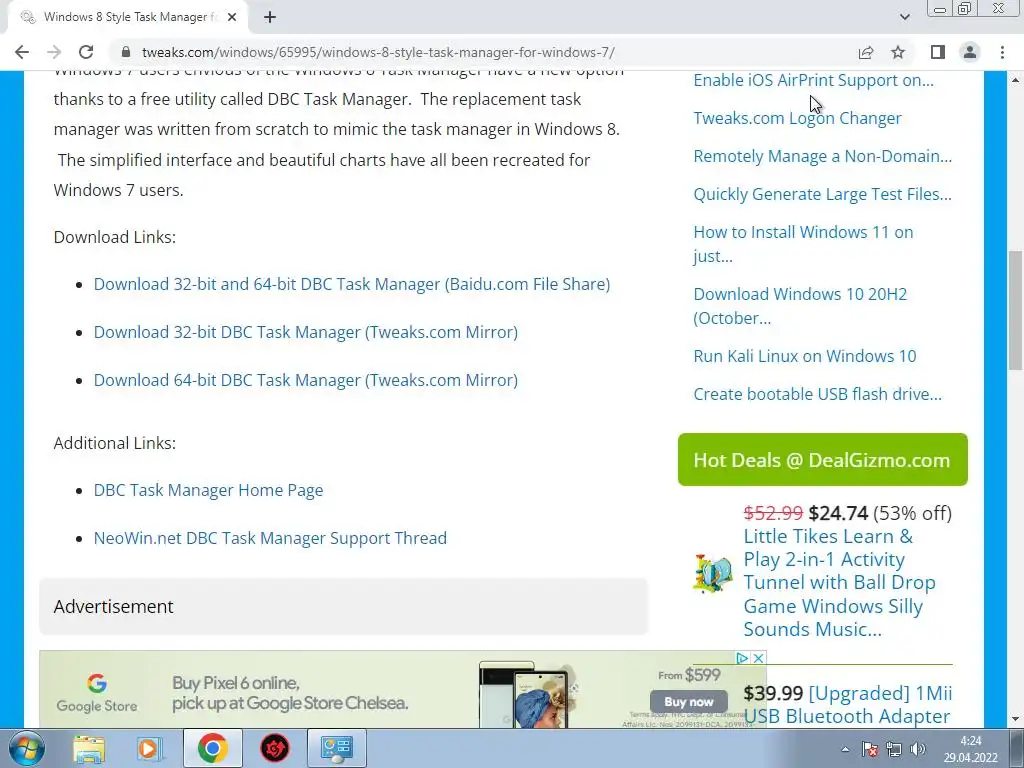This screenshot has height=768, width=1024.
Task: Click the Google Store logo in ad
Action: pos(97,694)
